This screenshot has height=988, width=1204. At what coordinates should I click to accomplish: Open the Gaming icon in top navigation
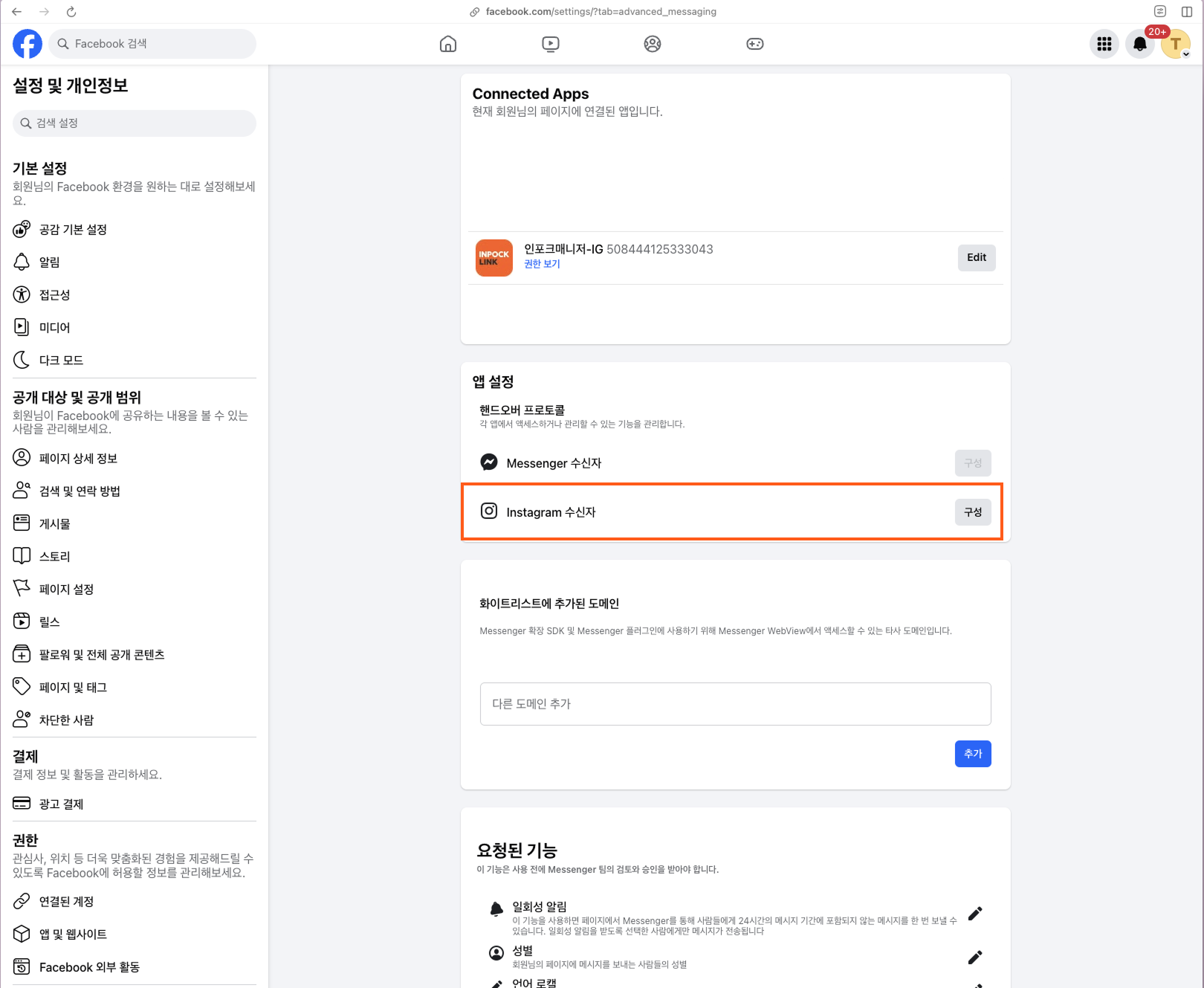point(755,44)
